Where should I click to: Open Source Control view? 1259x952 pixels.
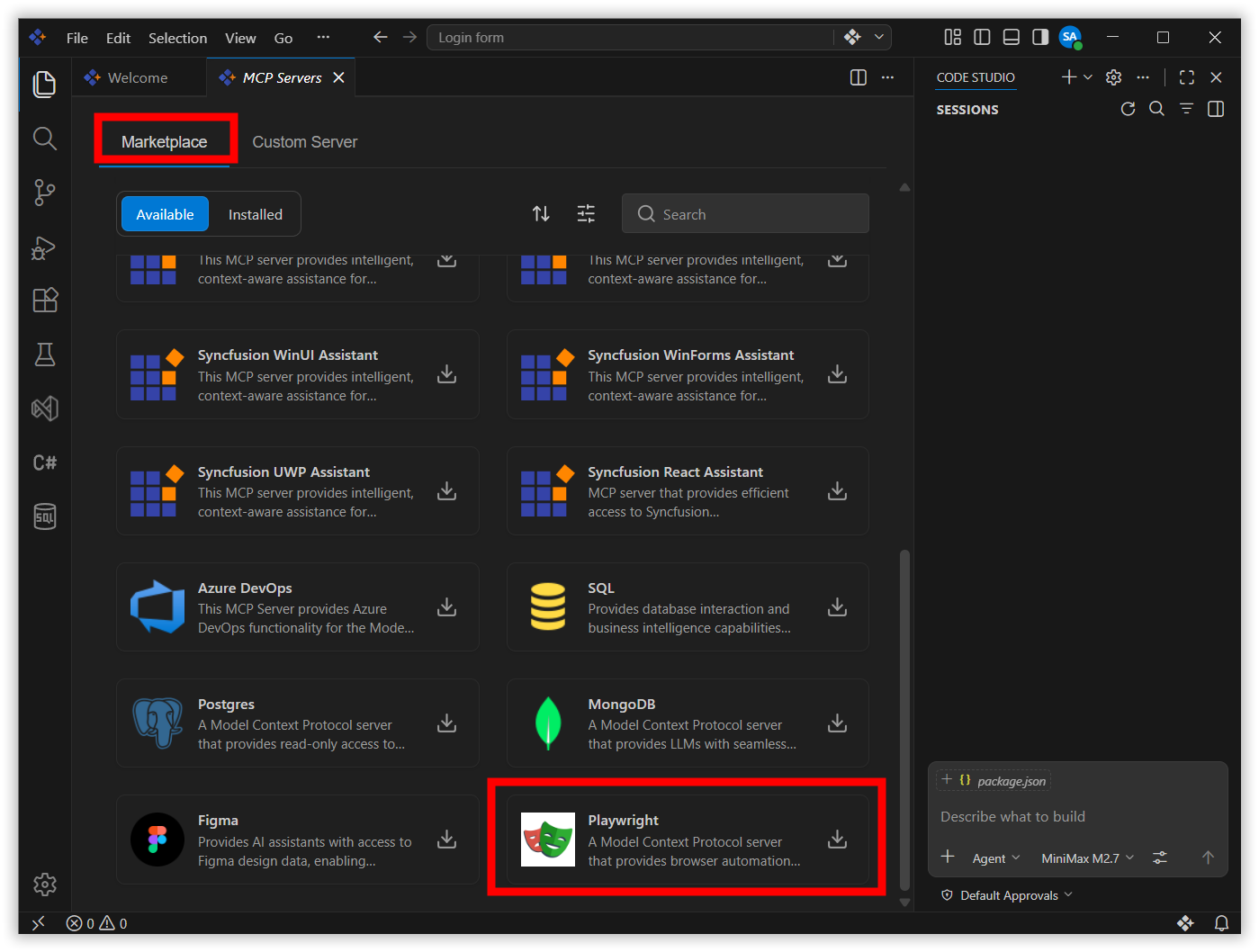point(44,192)
